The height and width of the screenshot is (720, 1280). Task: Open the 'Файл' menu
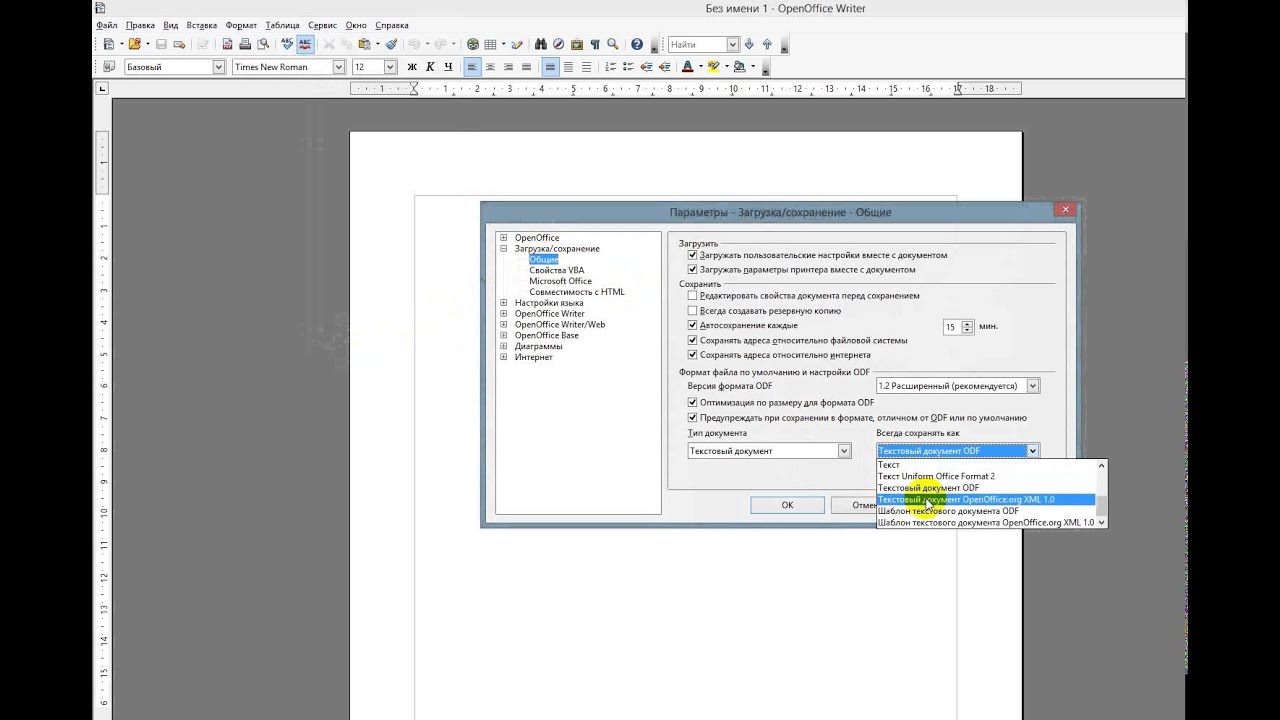(x=107, y=25)
